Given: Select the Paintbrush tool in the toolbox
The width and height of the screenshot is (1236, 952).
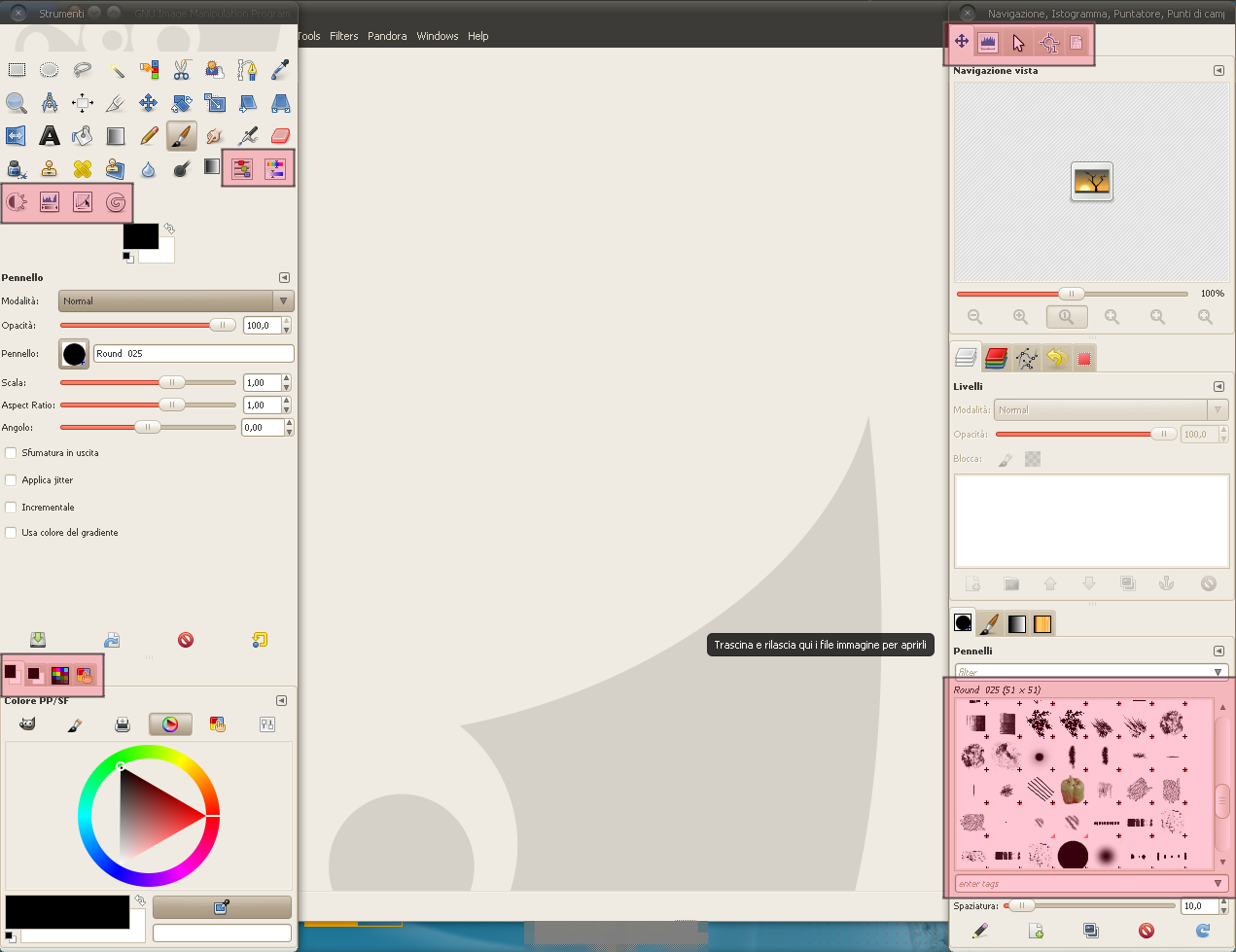Looking at the screenshot, I should click(x=182, y=135).
